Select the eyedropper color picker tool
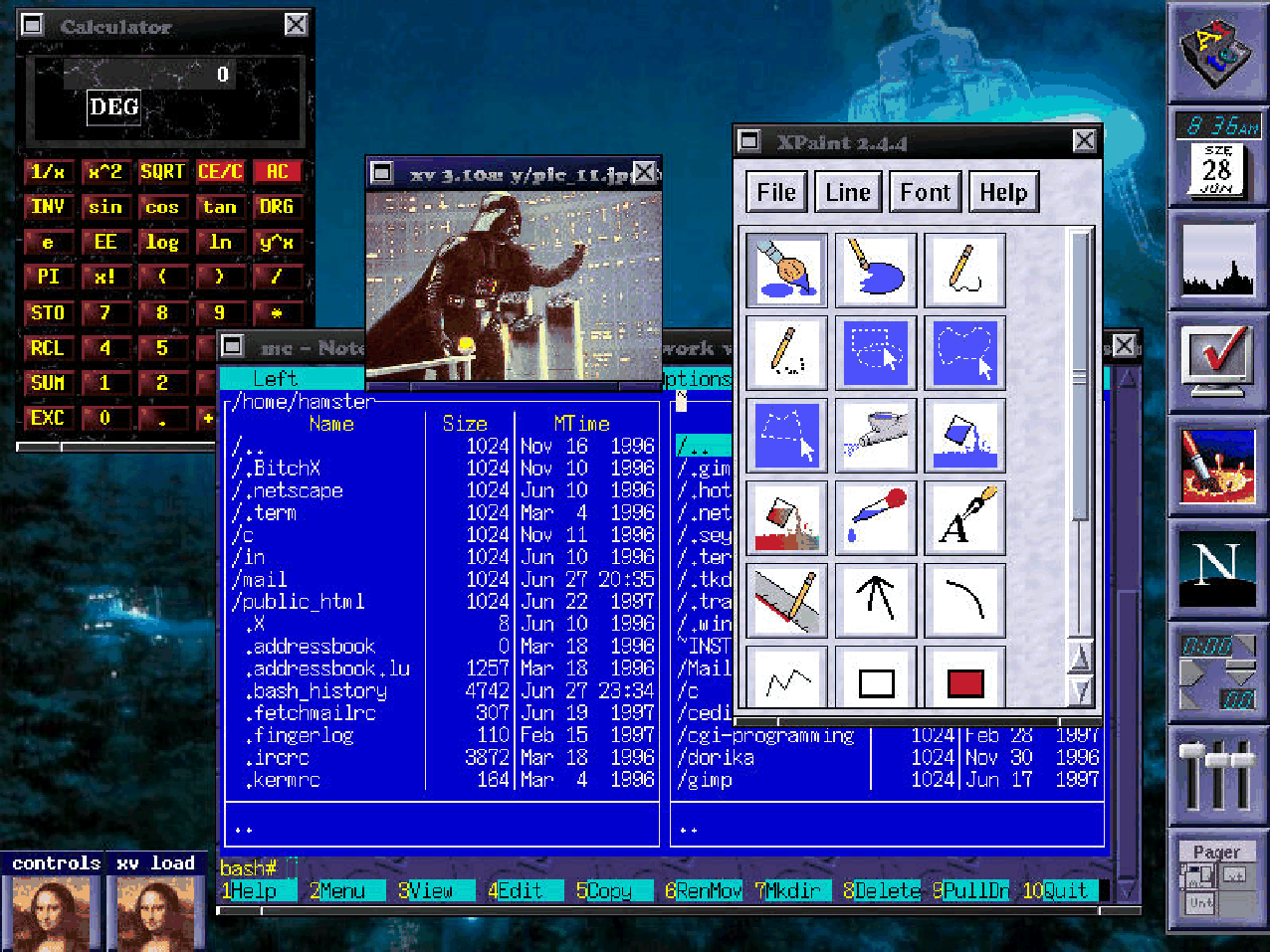The image size is (1270, 952). (x=876, y=517)
